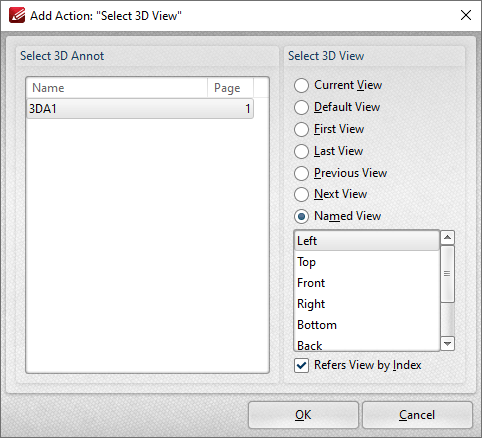The image size is (482, 438).
Task: Select Top in named views list
Action: (367, 262)
